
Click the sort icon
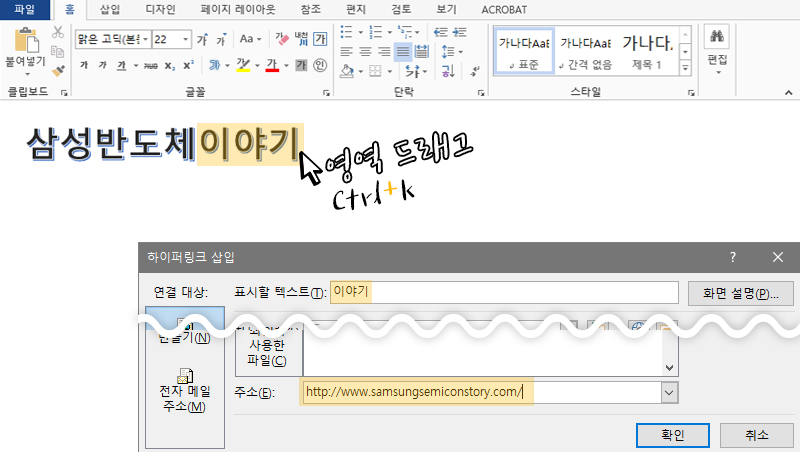coord(448,71)
